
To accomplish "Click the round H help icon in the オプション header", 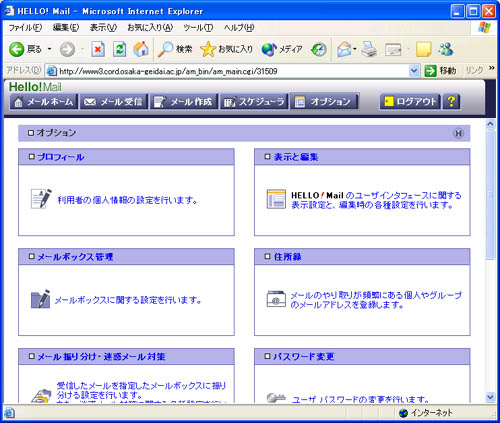I will click(458, 133).
